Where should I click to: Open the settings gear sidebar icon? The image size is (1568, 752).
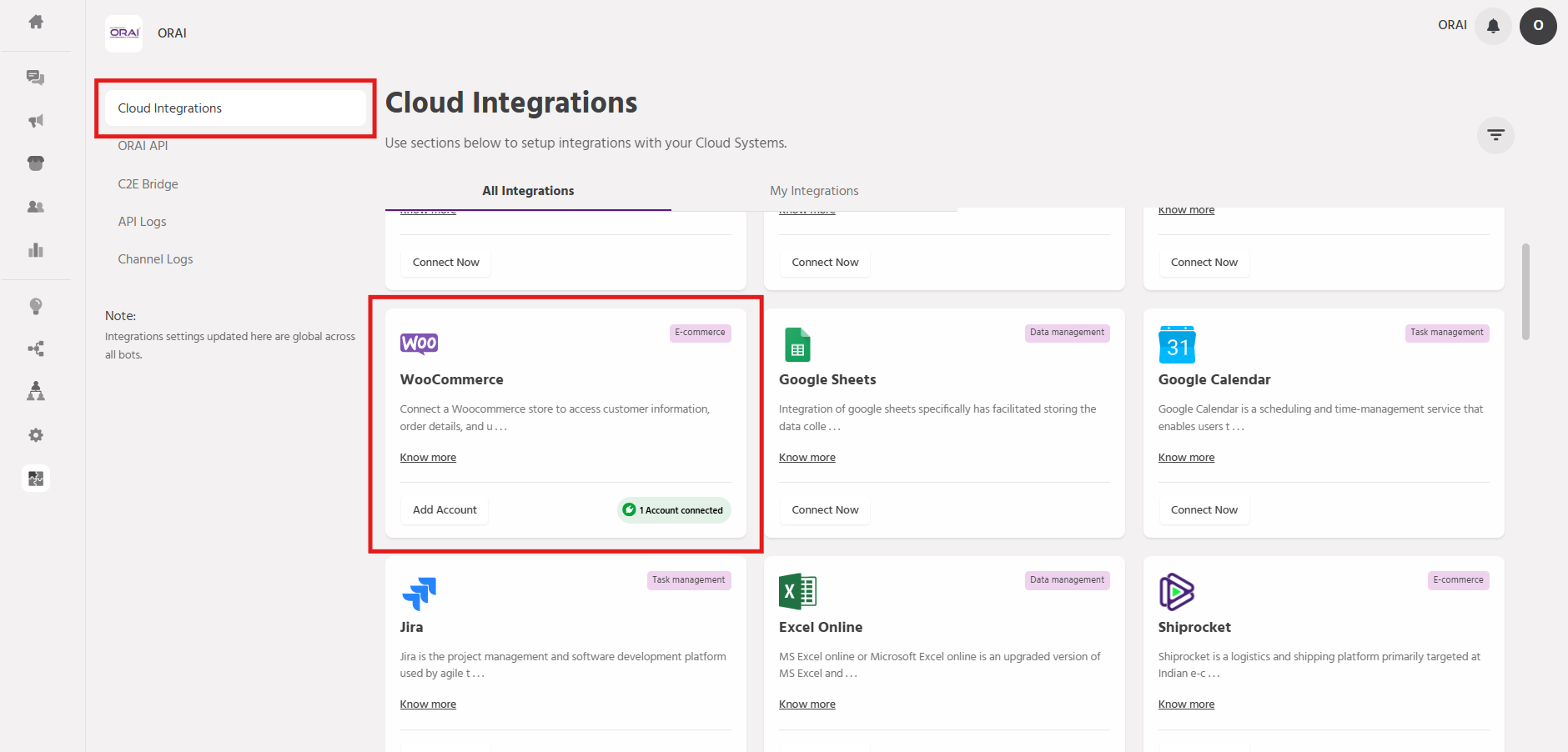(36, 435)
